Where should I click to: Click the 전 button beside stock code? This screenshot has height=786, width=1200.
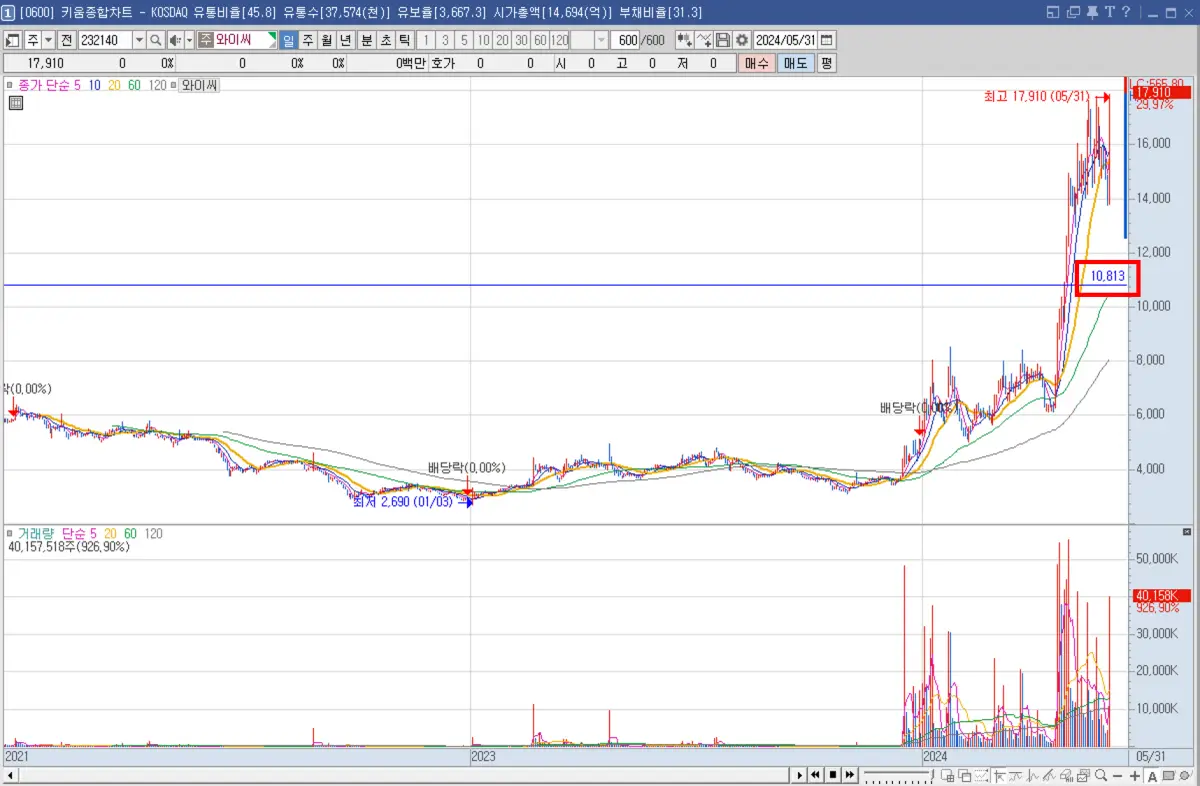coord(66,40)
